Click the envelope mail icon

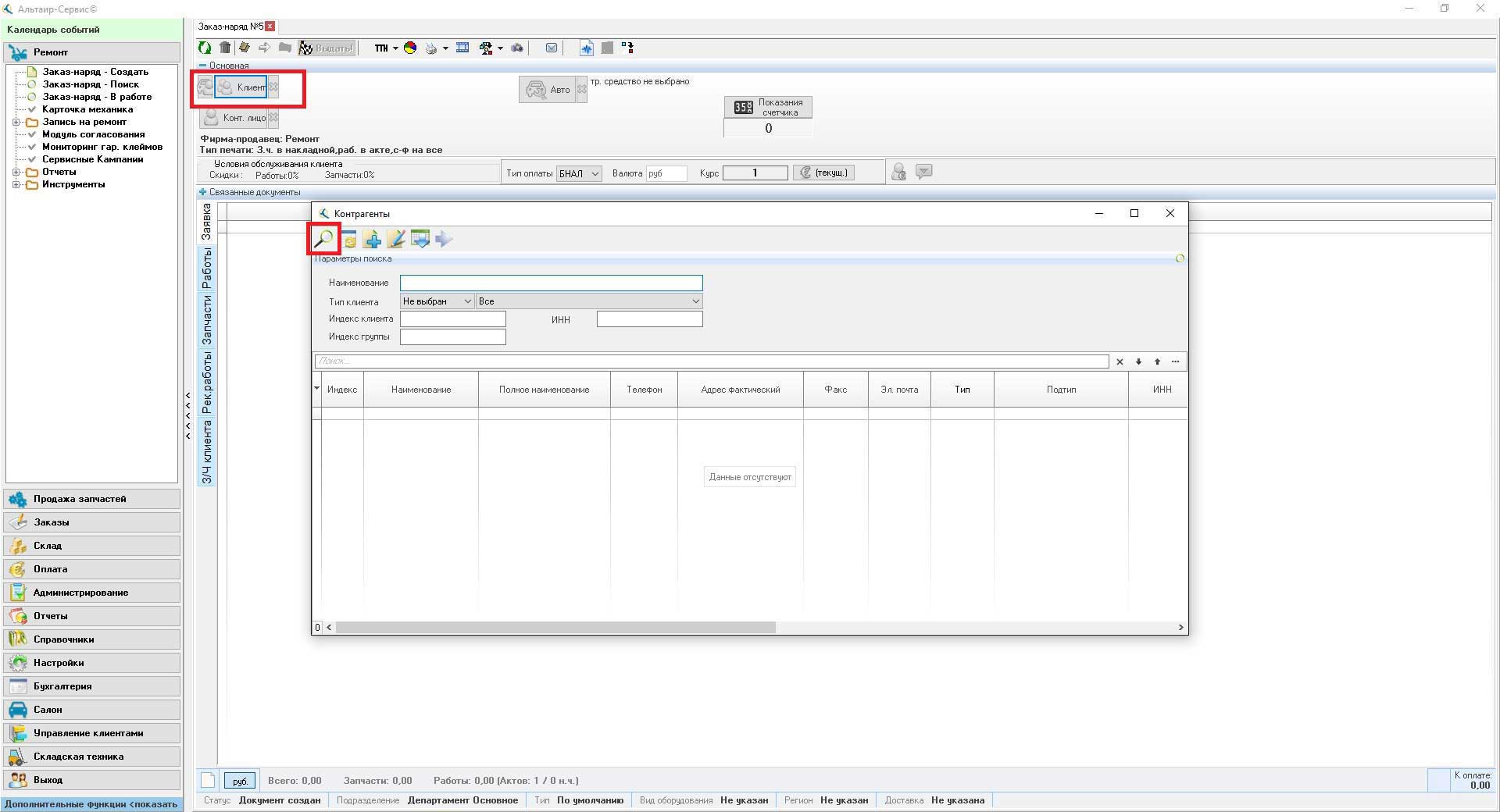tap(552, 48)
